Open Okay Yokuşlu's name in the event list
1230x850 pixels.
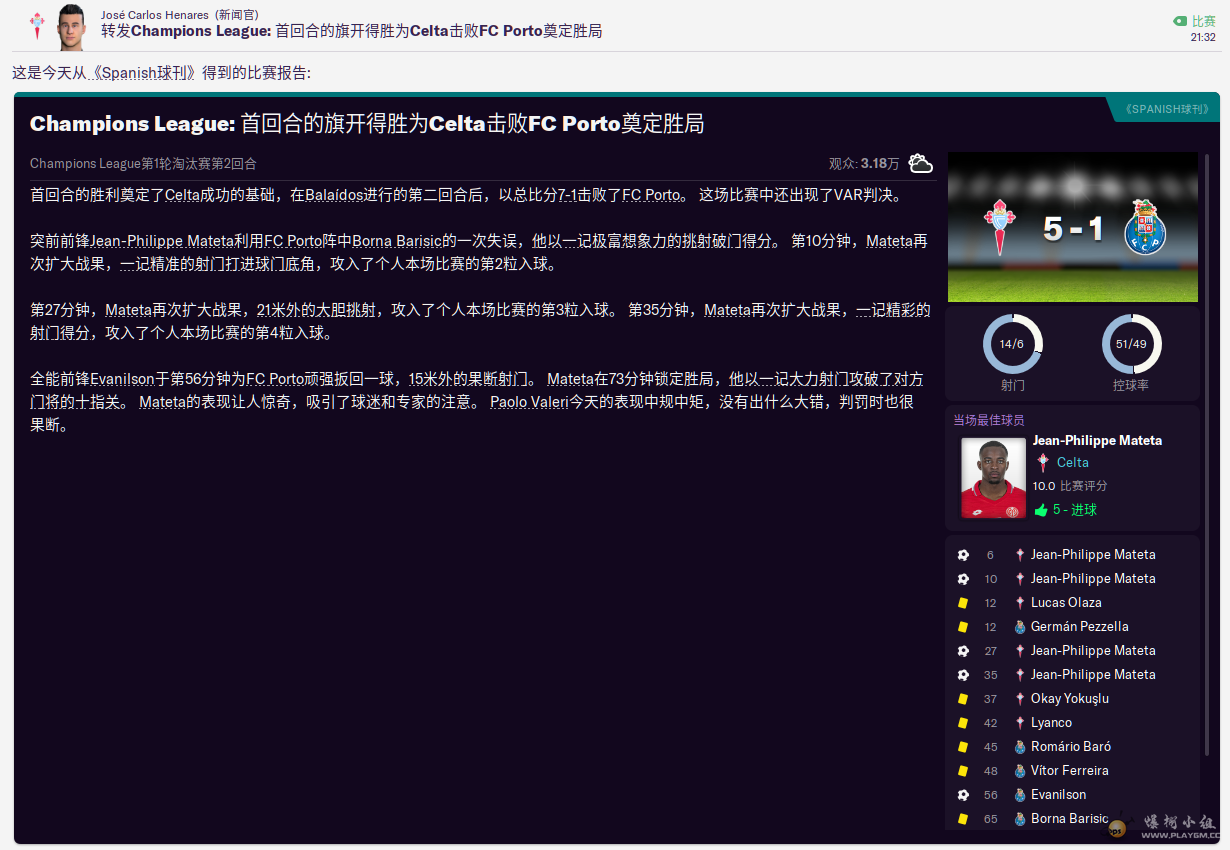pos(1070,699)
